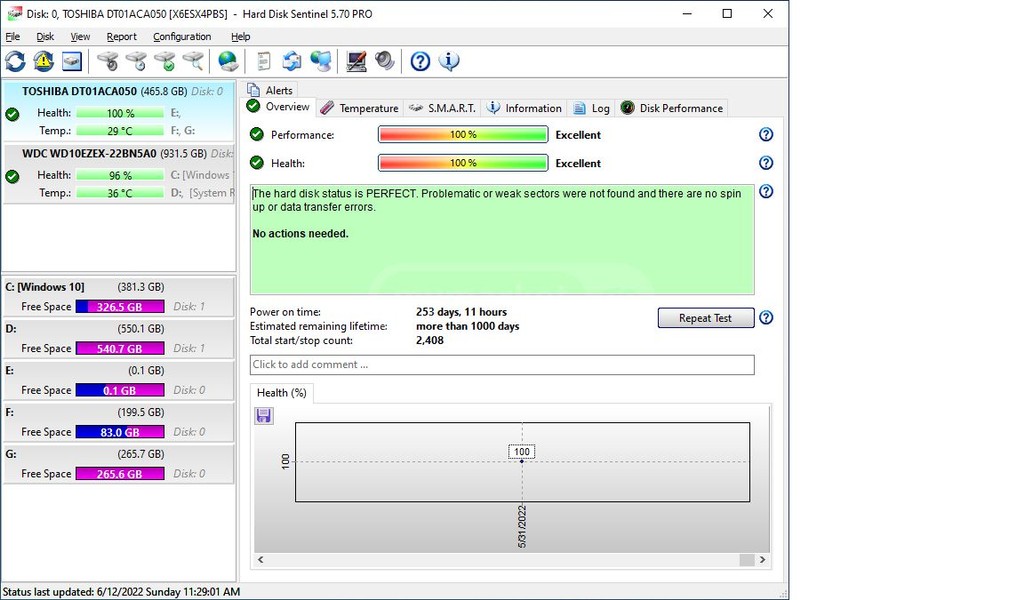Viewport: 1024px width, 600px height.
Task: Switch to the Temperature tab
Action: pos(360,108)
